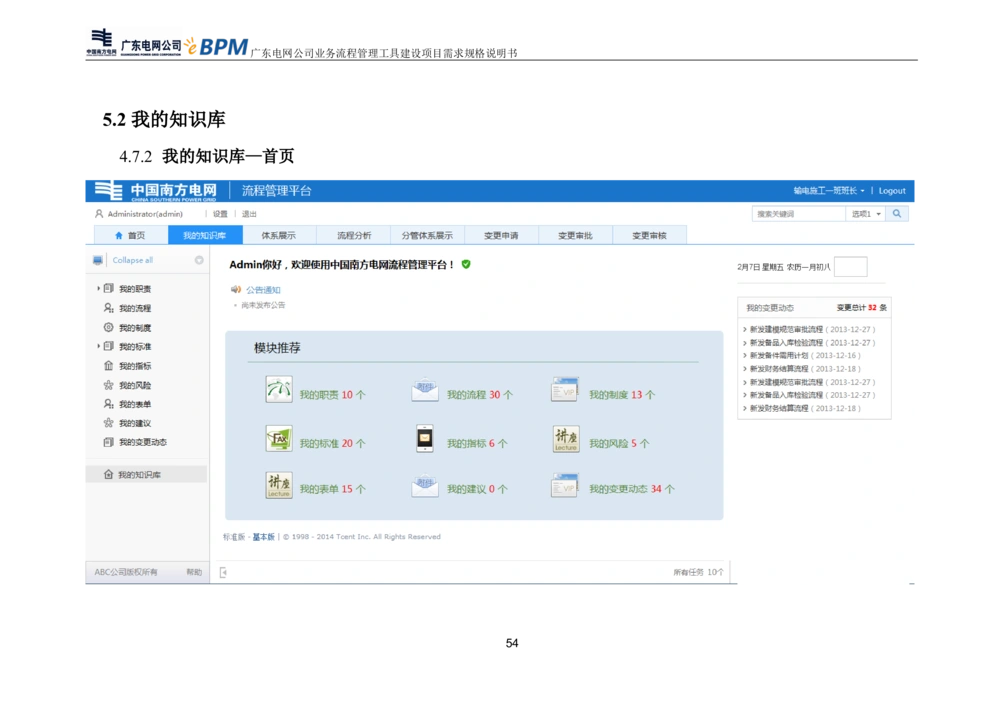Click the VIP icon beside 我的制度 module

coord(565,390)
